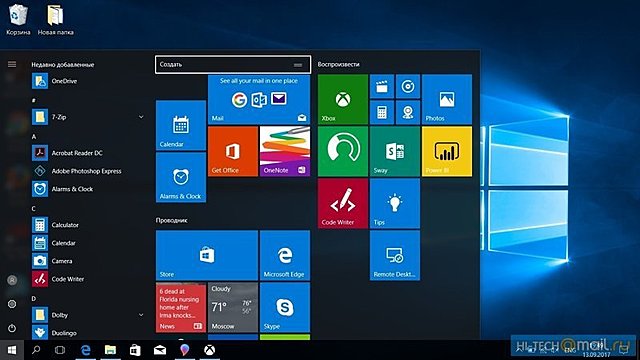Click the 'Создать' group name field
640x360 pixels.
[233, 64]
